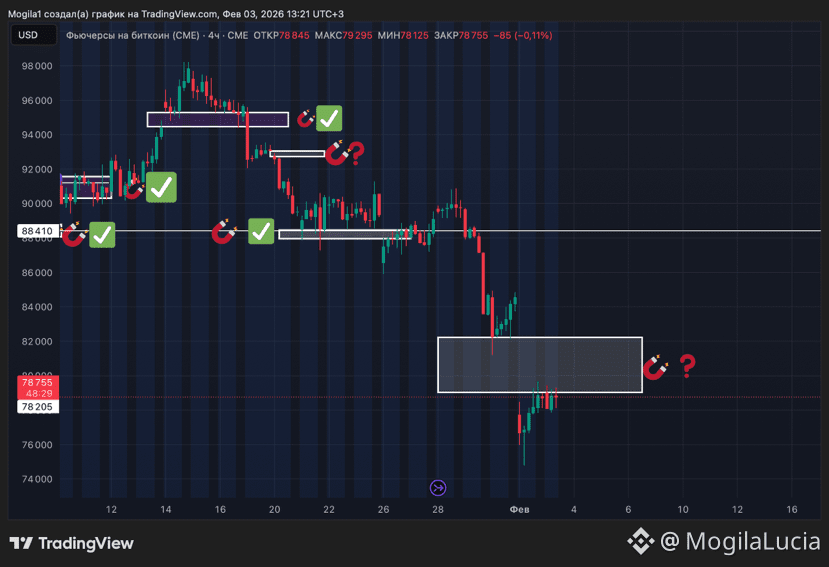
Task: Click the red 78 755 current price label
Action: click(38, 388)
